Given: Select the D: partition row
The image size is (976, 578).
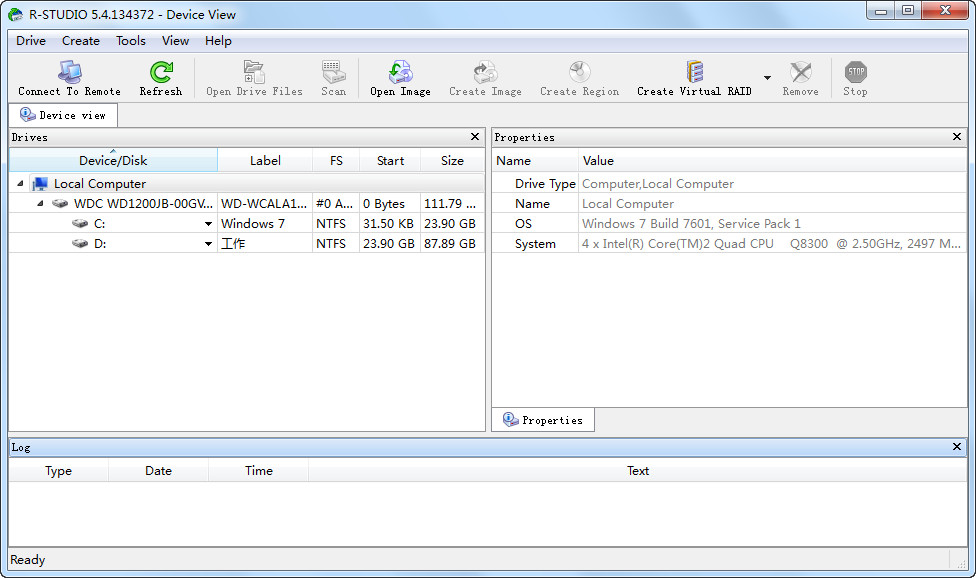Looking at the screenshot, I should pos(246,243).
